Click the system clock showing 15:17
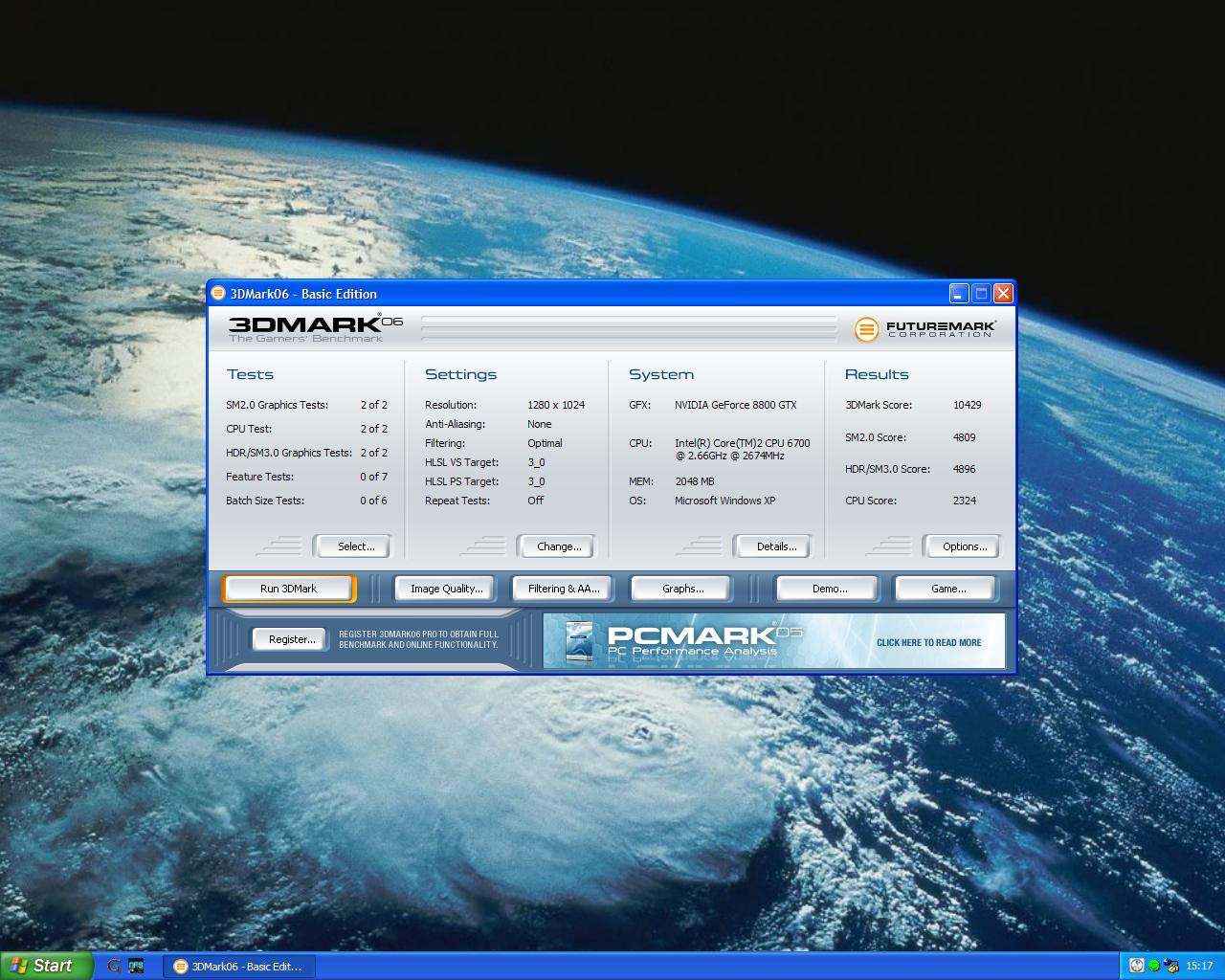This screenshot has height=980, width=1225. click(1199, 967)
